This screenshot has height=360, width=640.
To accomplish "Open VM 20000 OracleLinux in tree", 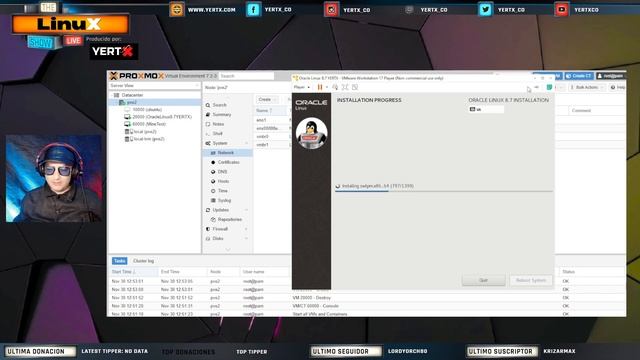I will click(162, 117).
